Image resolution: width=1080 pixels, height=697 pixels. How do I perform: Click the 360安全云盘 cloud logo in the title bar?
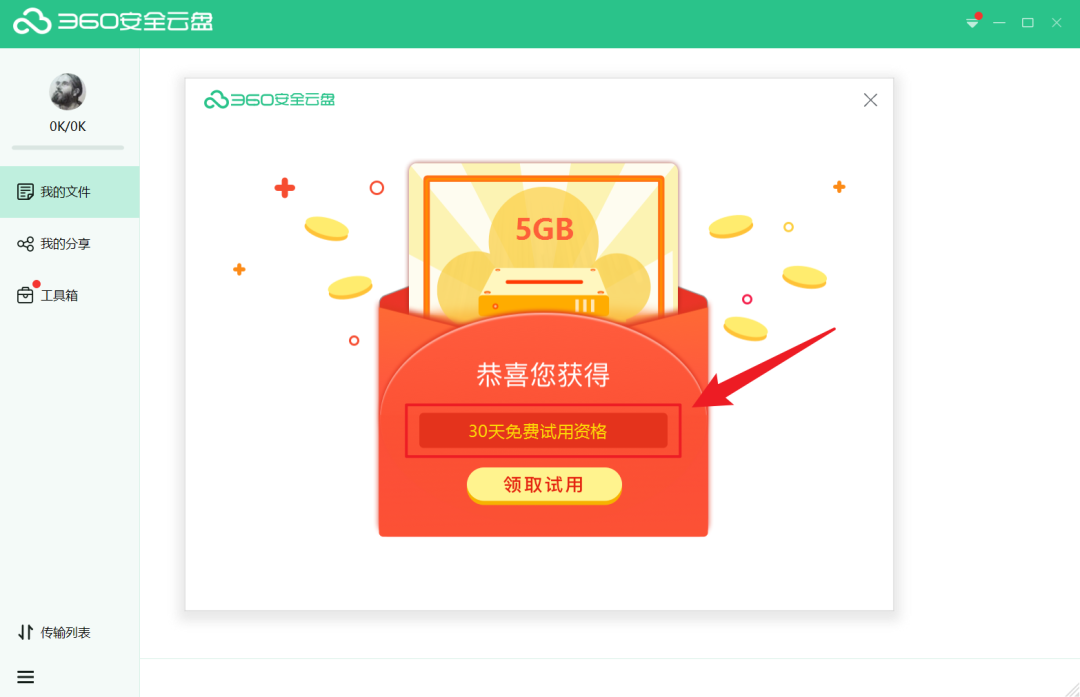point(114,21)
